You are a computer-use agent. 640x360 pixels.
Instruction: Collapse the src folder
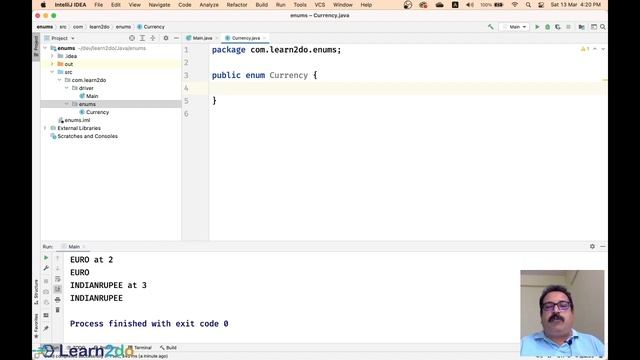[x=52, y=72]
